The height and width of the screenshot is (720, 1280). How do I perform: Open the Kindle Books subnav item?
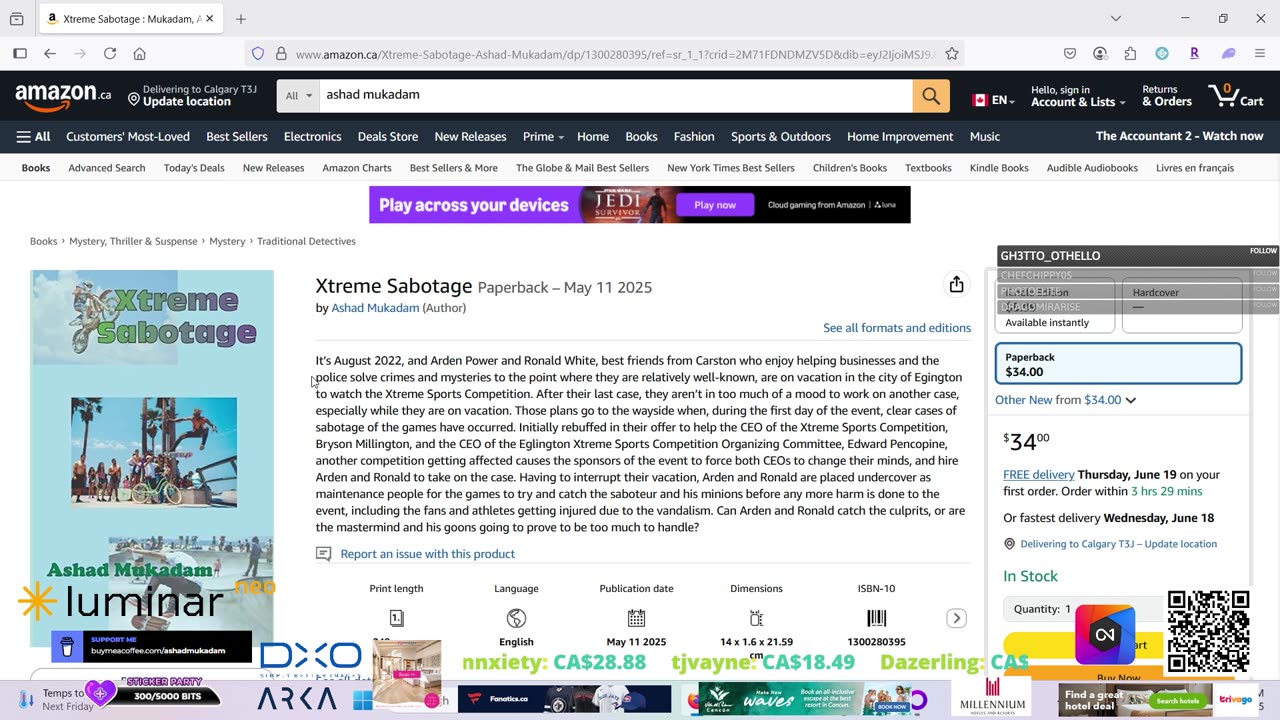coord(999,168)
